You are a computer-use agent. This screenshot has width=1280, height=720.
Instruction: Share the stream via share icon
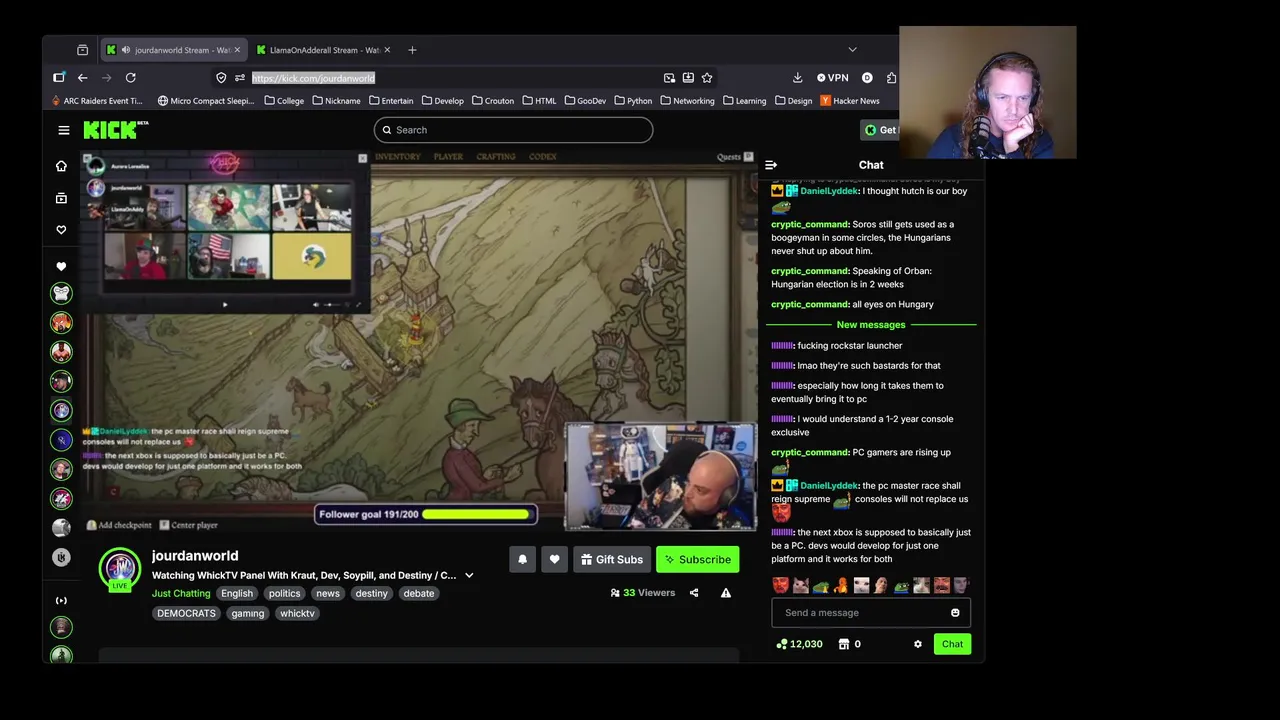[694, 593]
